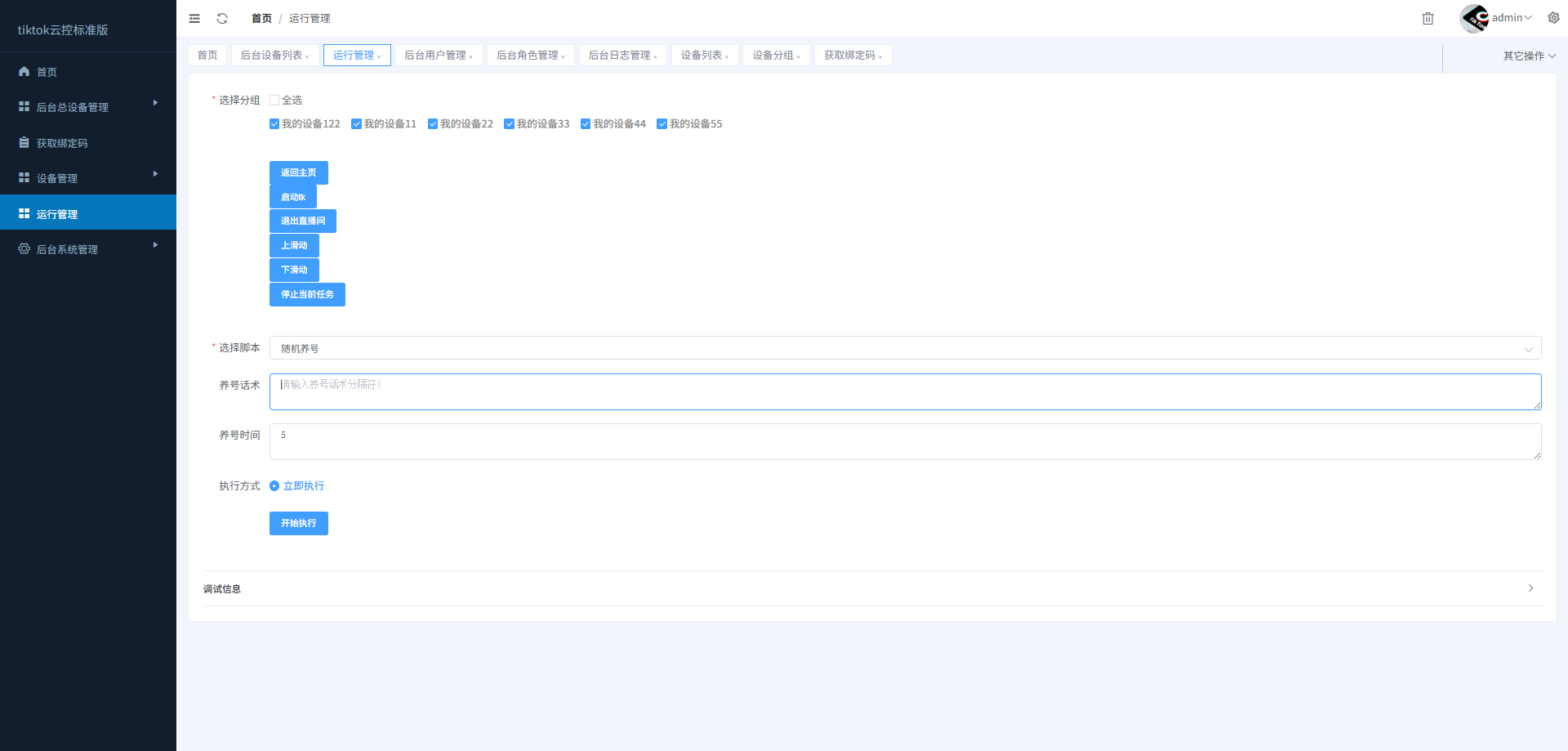The width and height of the screenshot is (1568, 751).
Task: Click the 后台系统管理 gear icon in sidebar
Action: coord(24,249)
